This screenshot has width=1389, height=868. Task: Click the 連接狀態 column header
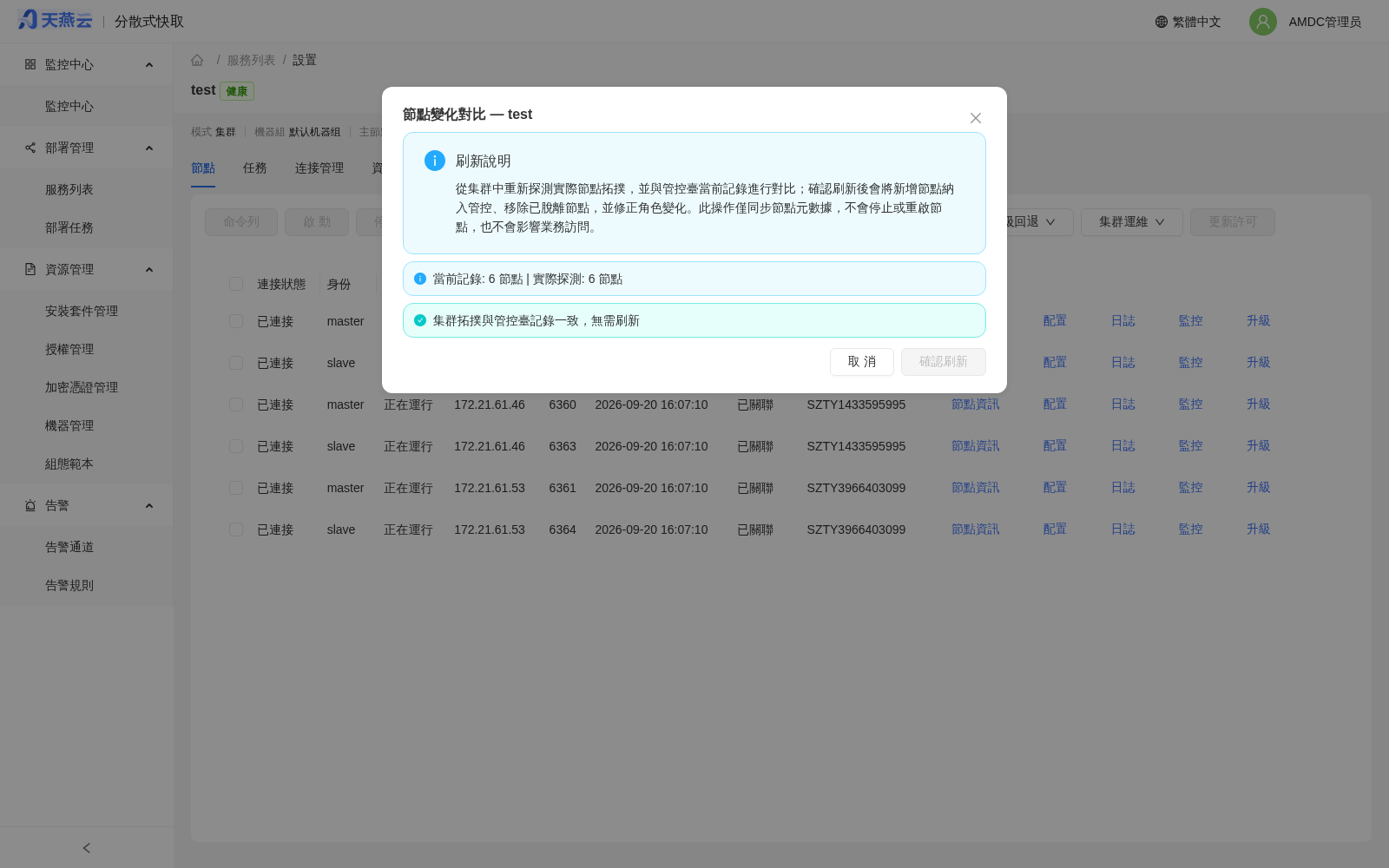pos(281,284)
